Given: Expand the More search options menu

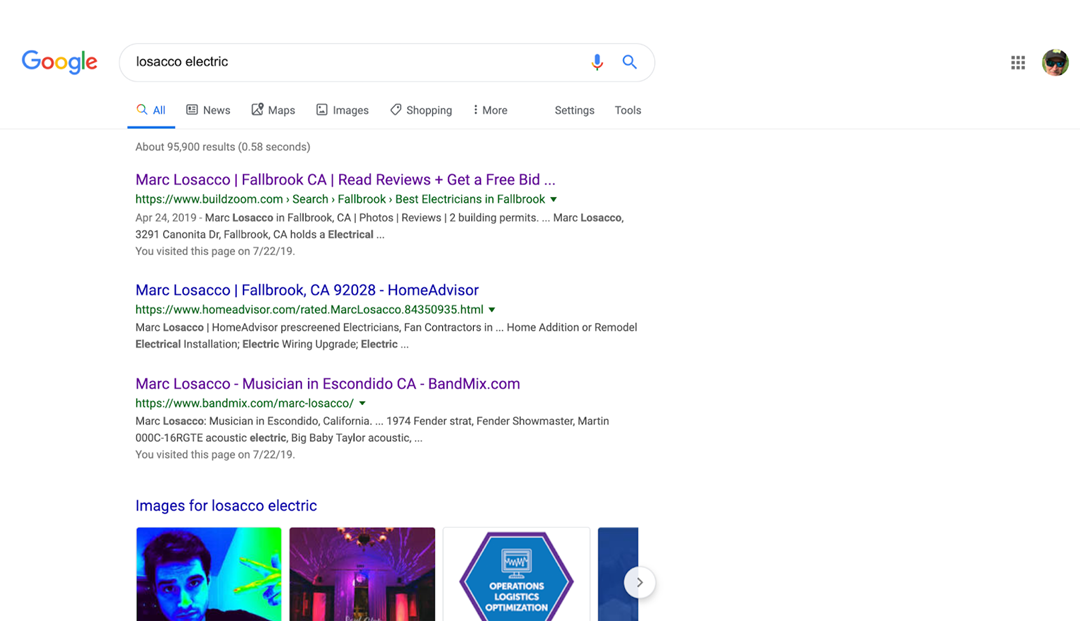Looking at the screenshot, I should 490,110.
